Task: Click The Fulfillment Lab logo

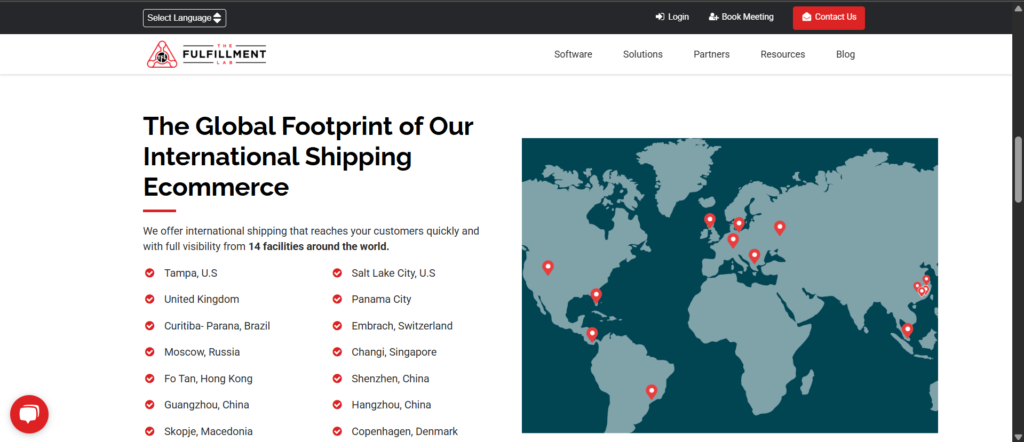Action: click(x=206, y=54)
